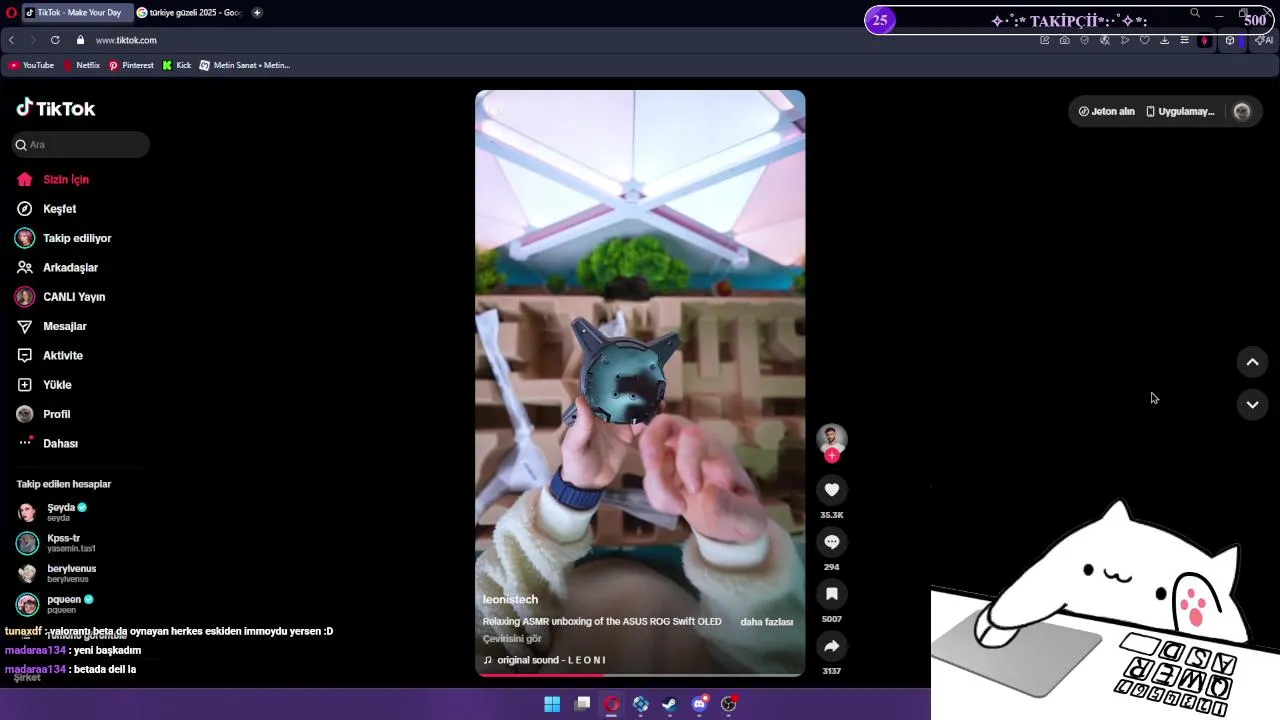The height and width of the screenshot is (720, 1280).
Task: Go to previous video with up chevron
Action: coord(1252,362)
